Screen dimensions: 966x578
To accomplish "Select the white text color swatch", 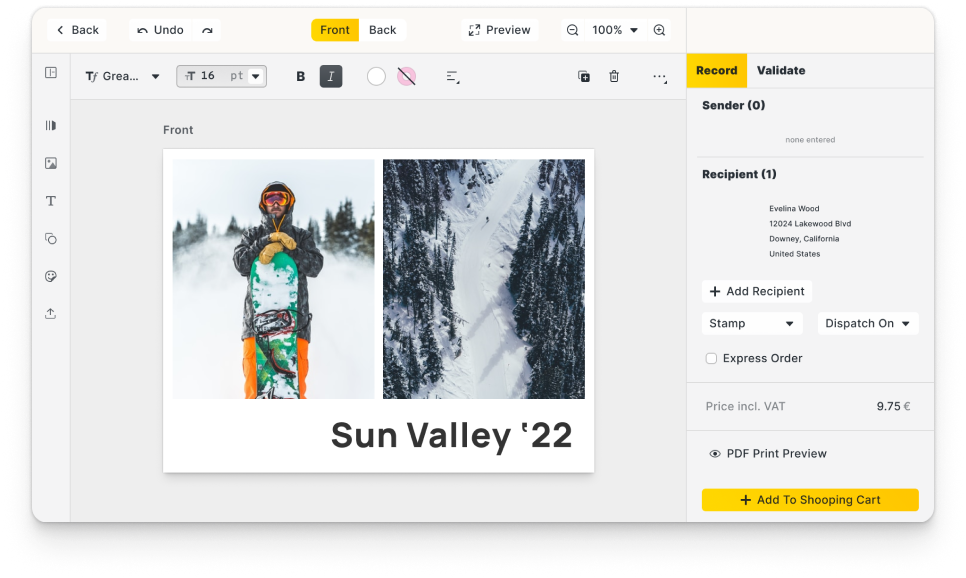I will (376, 75).
